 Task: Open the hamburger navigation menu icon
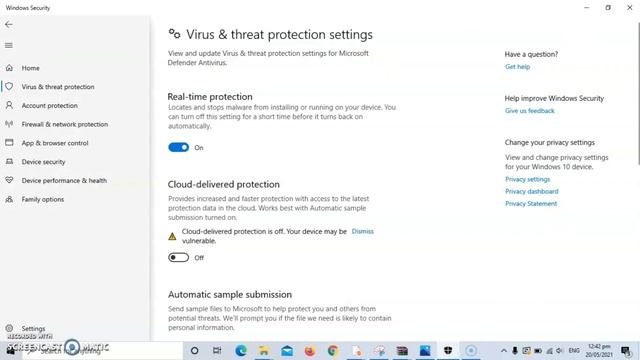tap(9, 45)
